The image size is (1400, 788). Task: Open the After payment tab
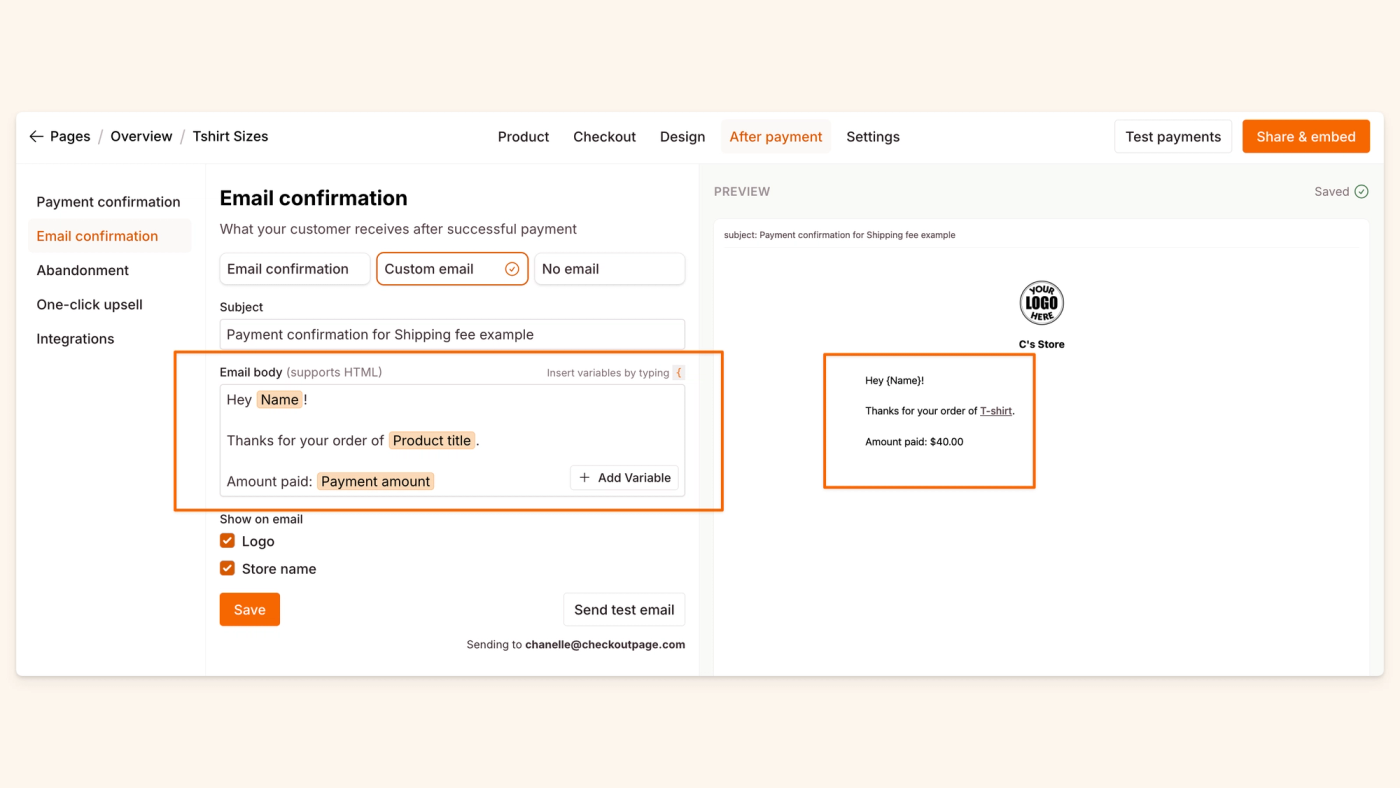click(776, 137)
